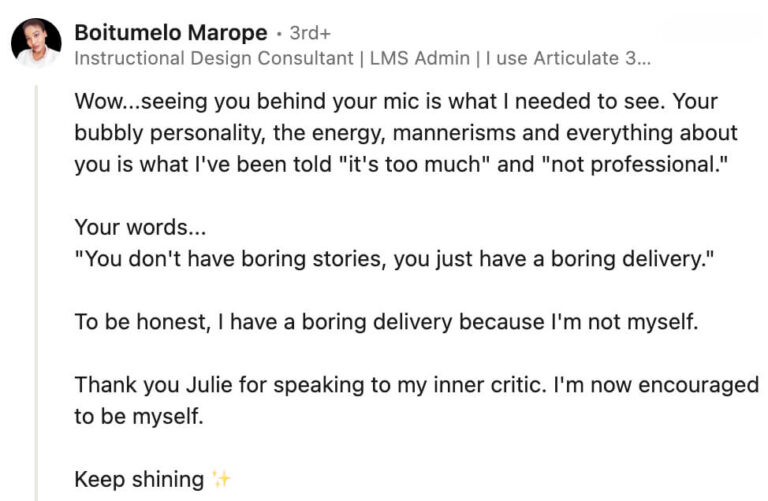The height and width of the screenshot is (501, 768).
Task: Open Boitumelo Marope's profile photo
Action: coord(36,43)
